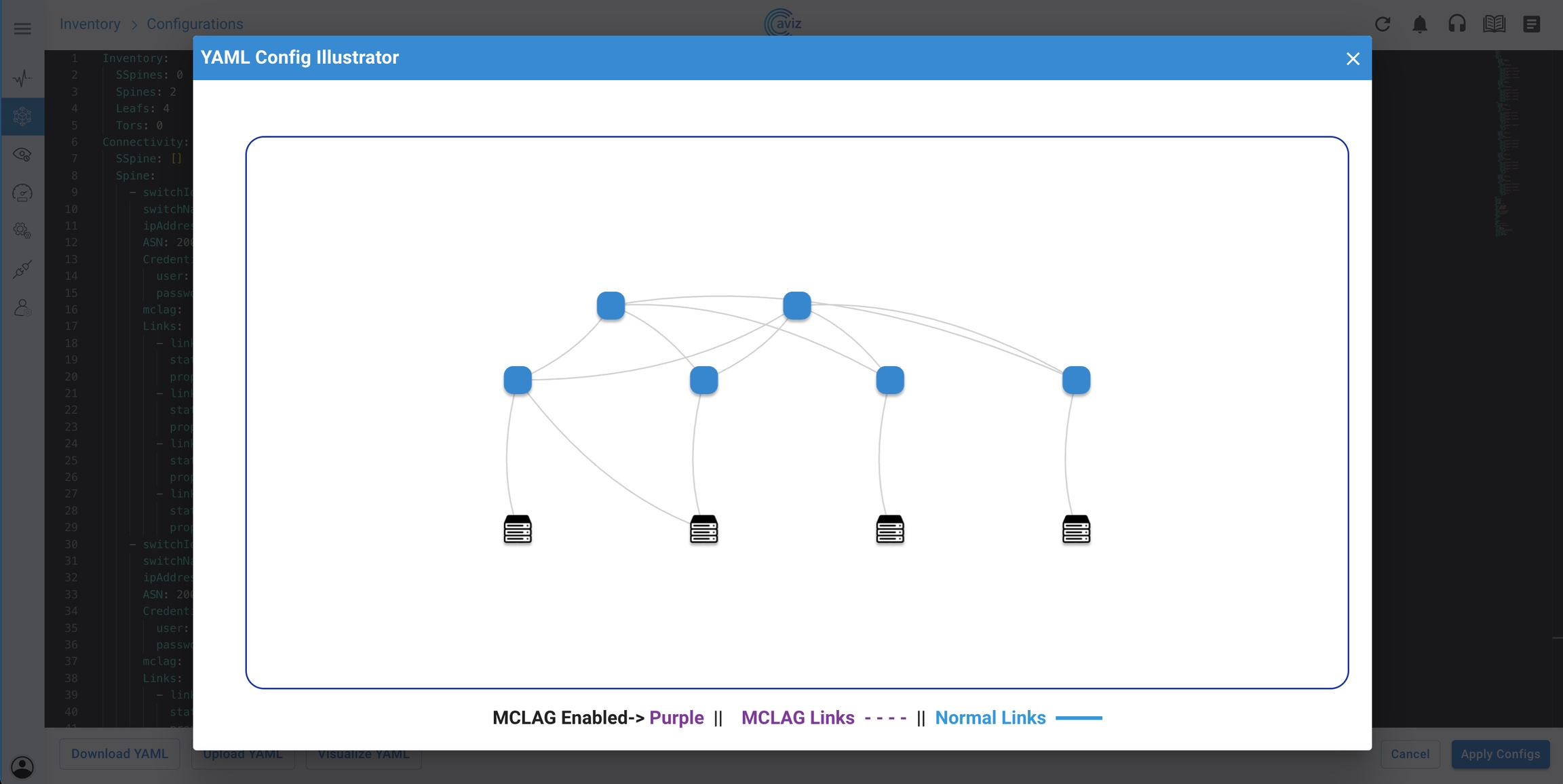Select the eye visibility sidebar icon

click(x=22, y=155)
